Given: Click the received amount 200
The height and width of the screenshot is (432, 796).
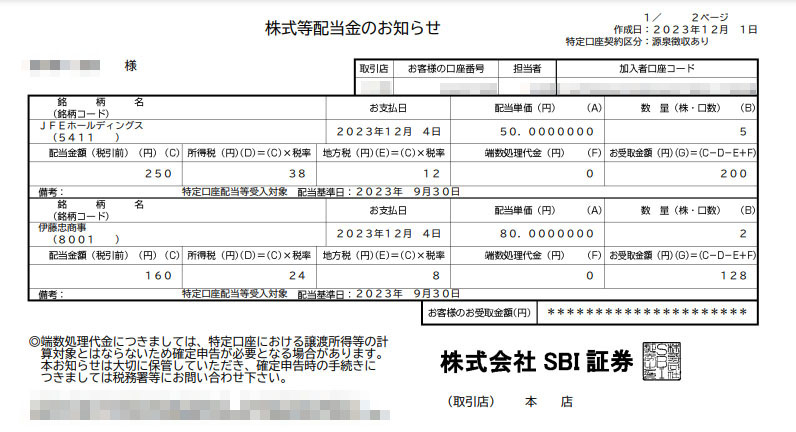Looking at the screenshot, I should (734, 173).
